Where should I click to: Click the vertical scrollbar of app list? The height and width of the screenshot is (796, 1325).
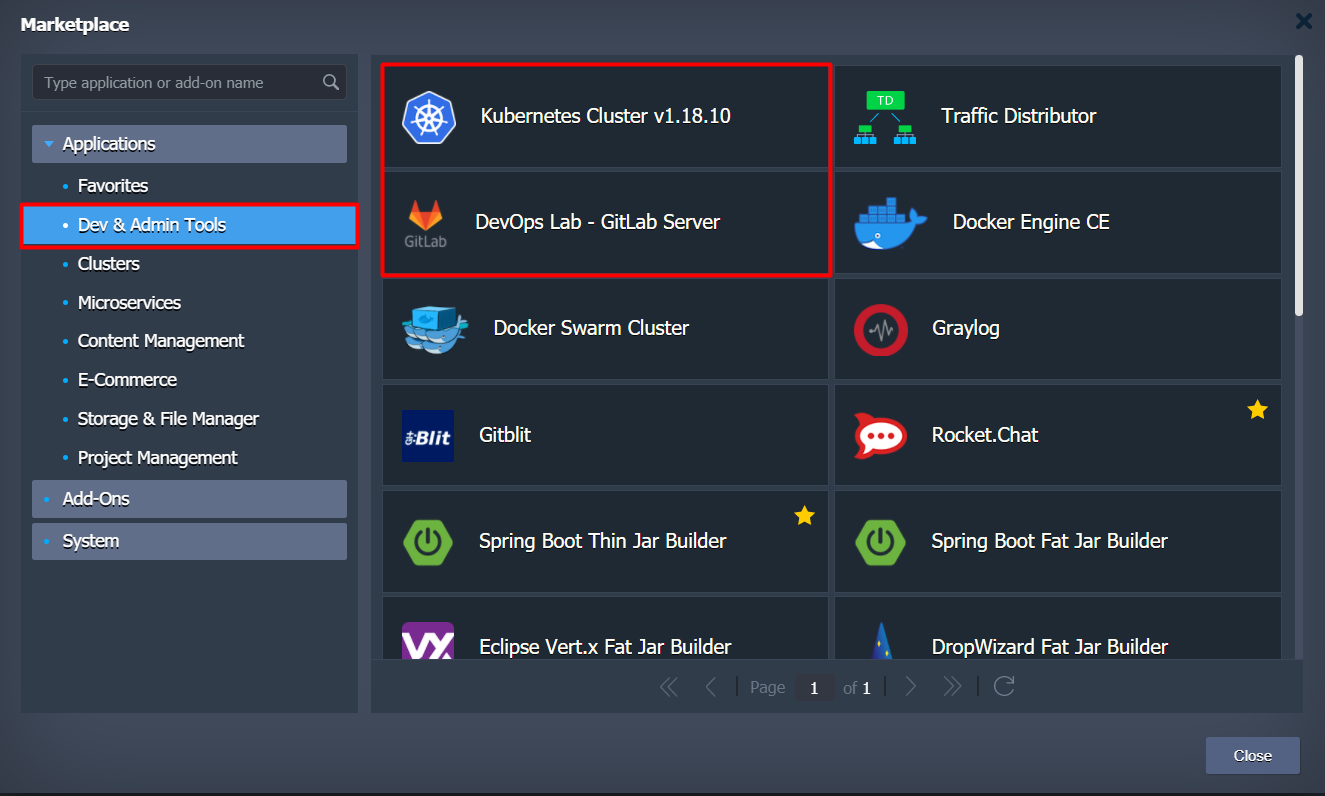[x=1299, y=186]
